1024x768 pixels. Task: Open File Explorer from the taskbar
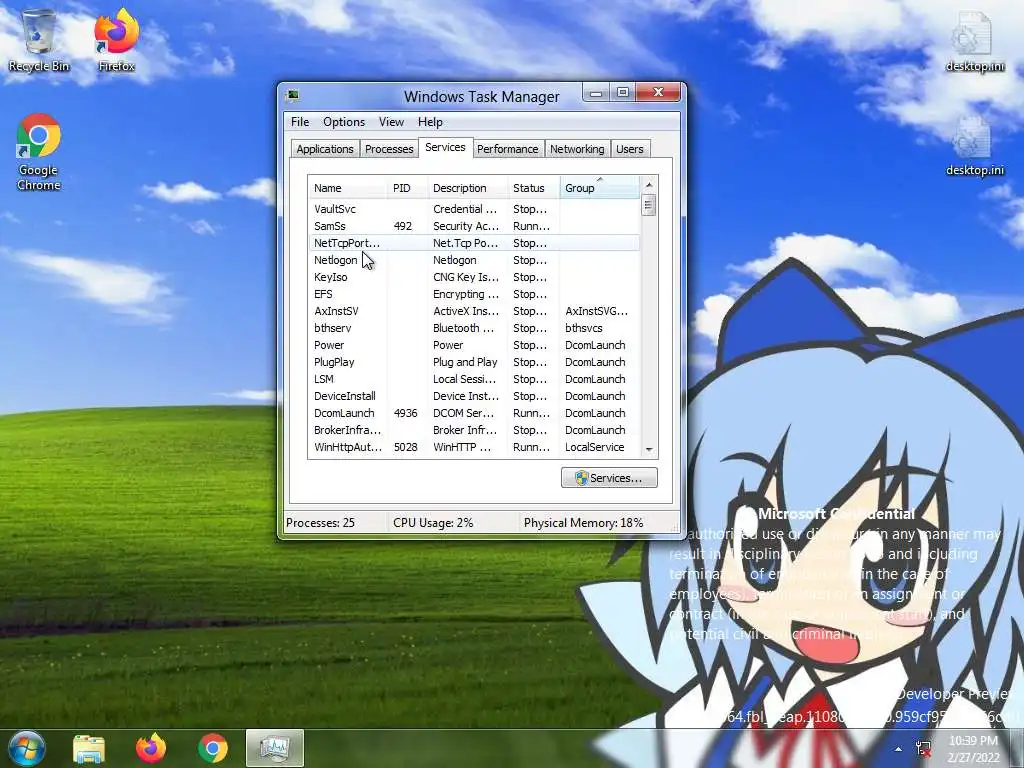(x=89, y=748)
